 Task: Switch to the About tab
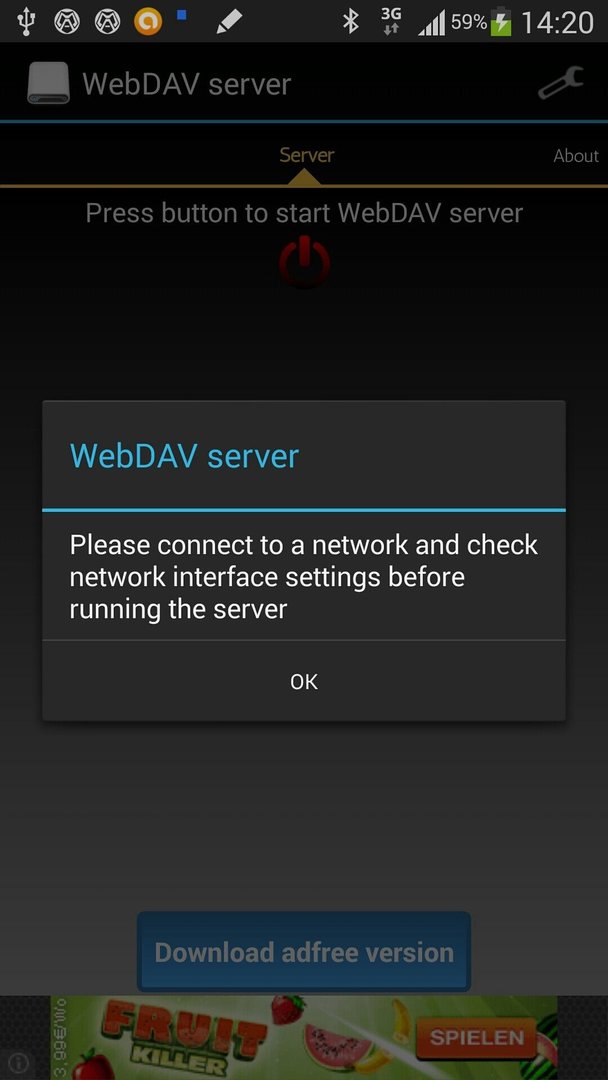pyautogui.click(x=576, y=156)
